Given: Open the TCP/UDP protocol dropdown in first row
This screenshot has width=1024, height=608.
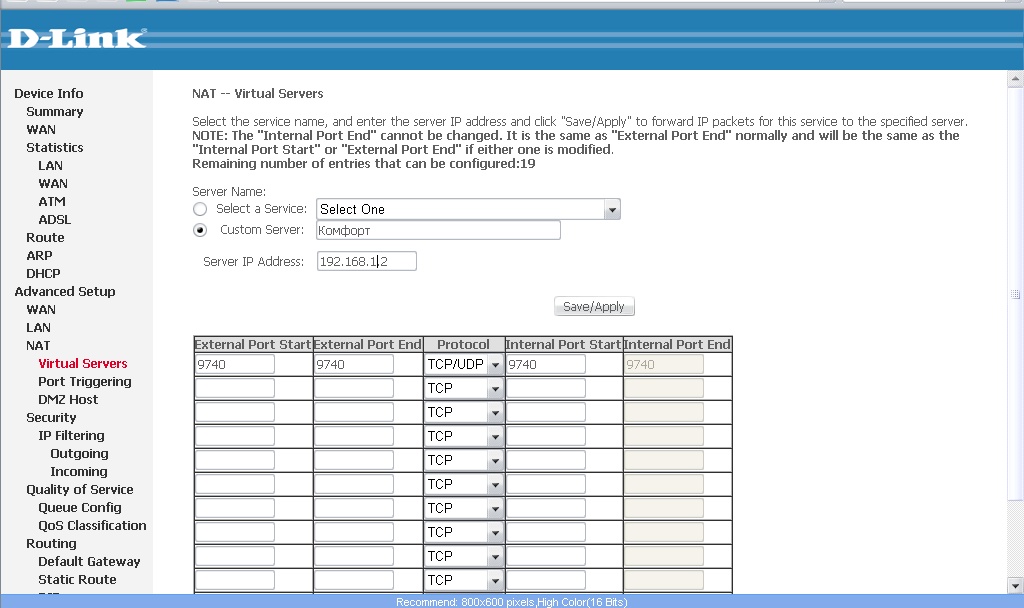Looking at the screenshot, I should coord(464,365).
